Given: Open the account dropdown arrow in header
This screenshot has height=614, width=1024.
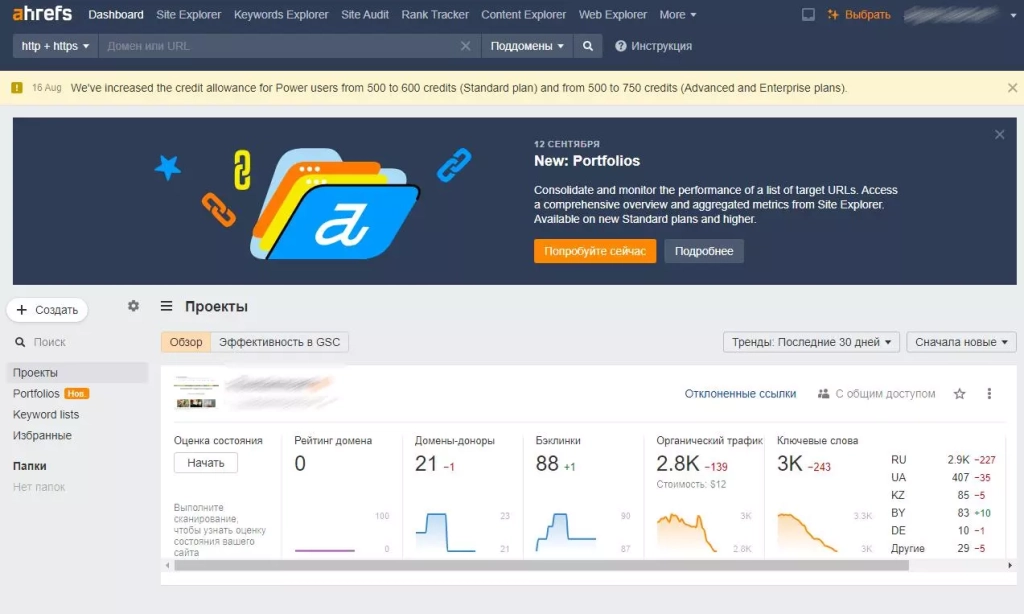Looking at the screenshot, I should 1014,15.
